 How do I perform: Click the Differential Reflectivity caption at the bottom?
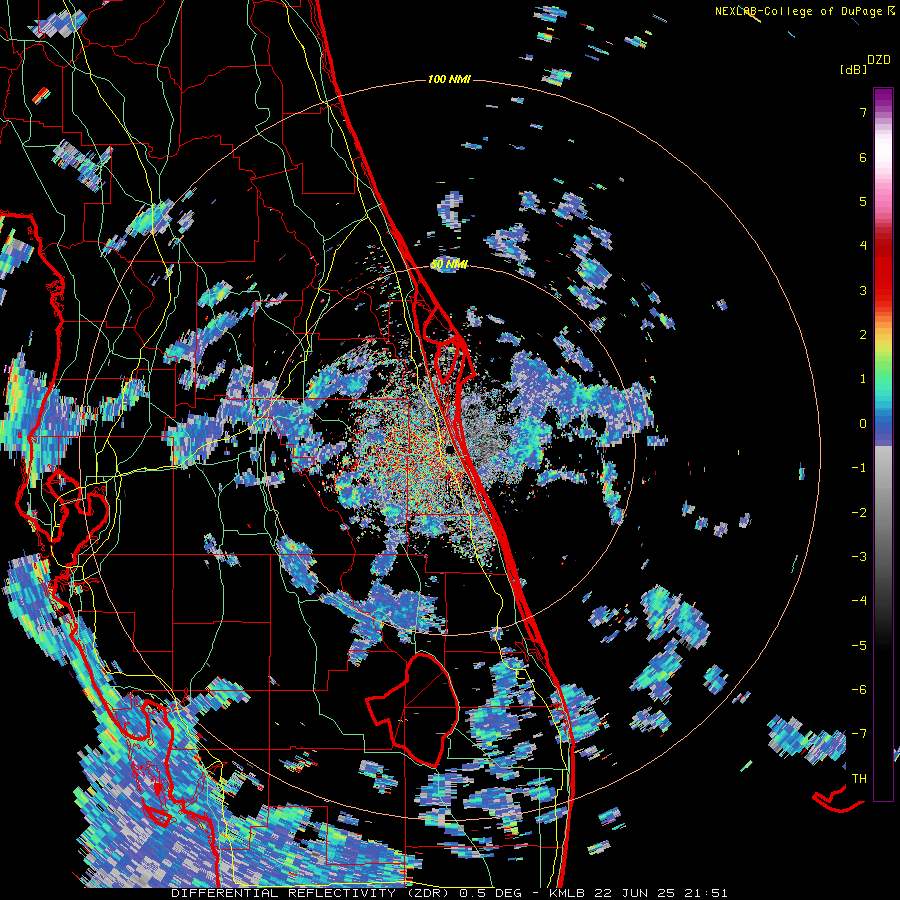(449, 893)
